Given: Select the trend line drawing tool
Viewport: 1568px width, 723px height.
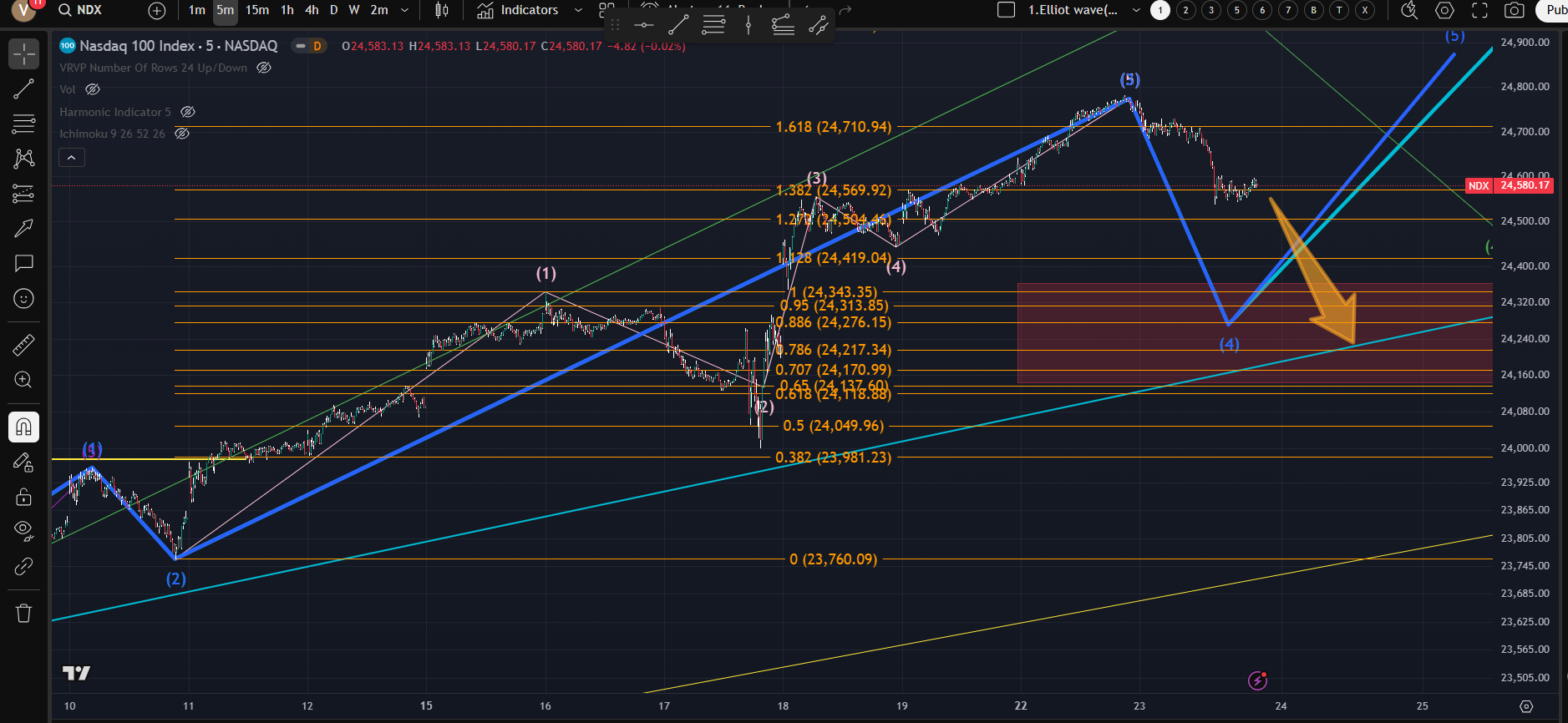Looking at the screenshot, I should coord(23,89).
